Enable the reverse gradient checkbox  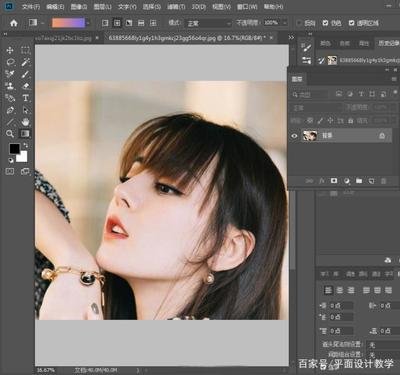click(x=299, y=23)
